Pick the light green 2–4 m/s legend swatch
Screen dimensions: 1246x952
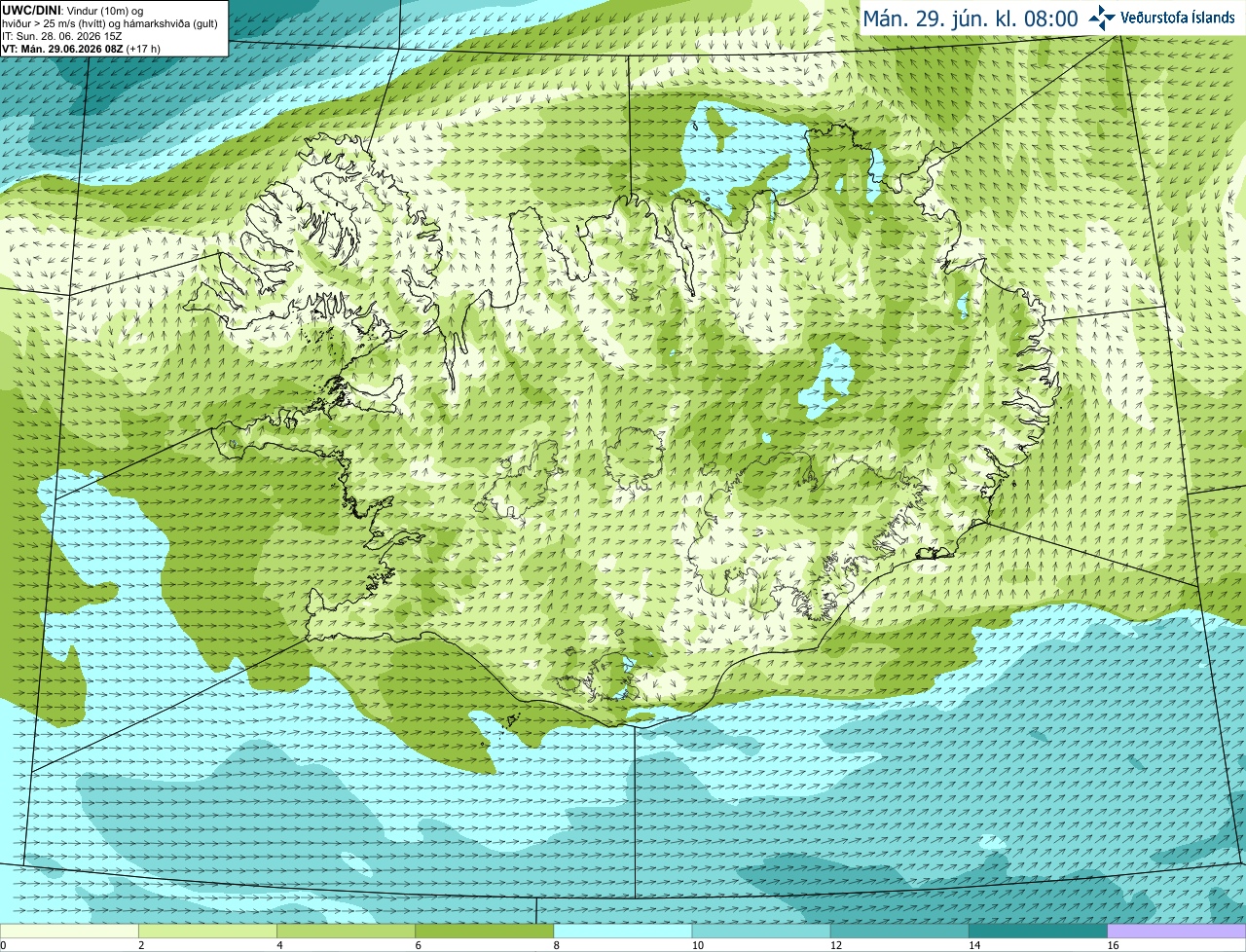point(207,932)
